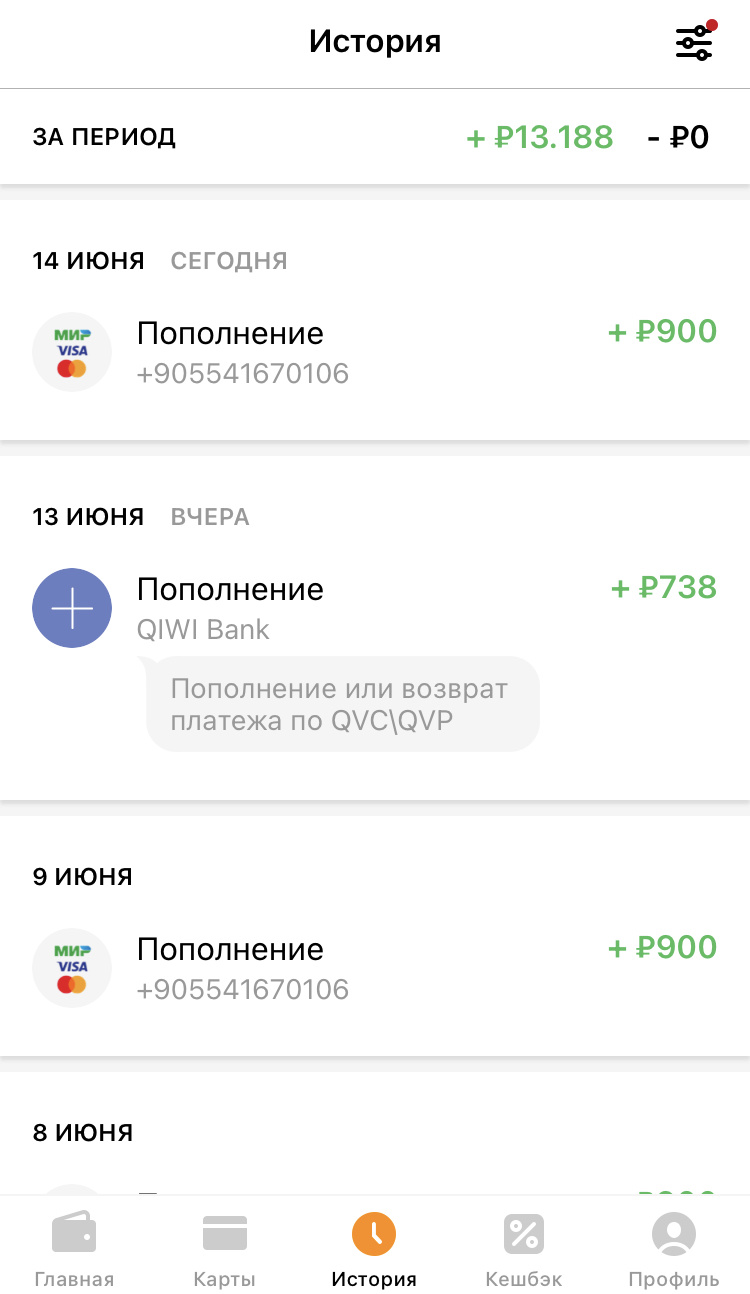
Task: Tap the card icon for Карты
Action: click(224, 1234)
